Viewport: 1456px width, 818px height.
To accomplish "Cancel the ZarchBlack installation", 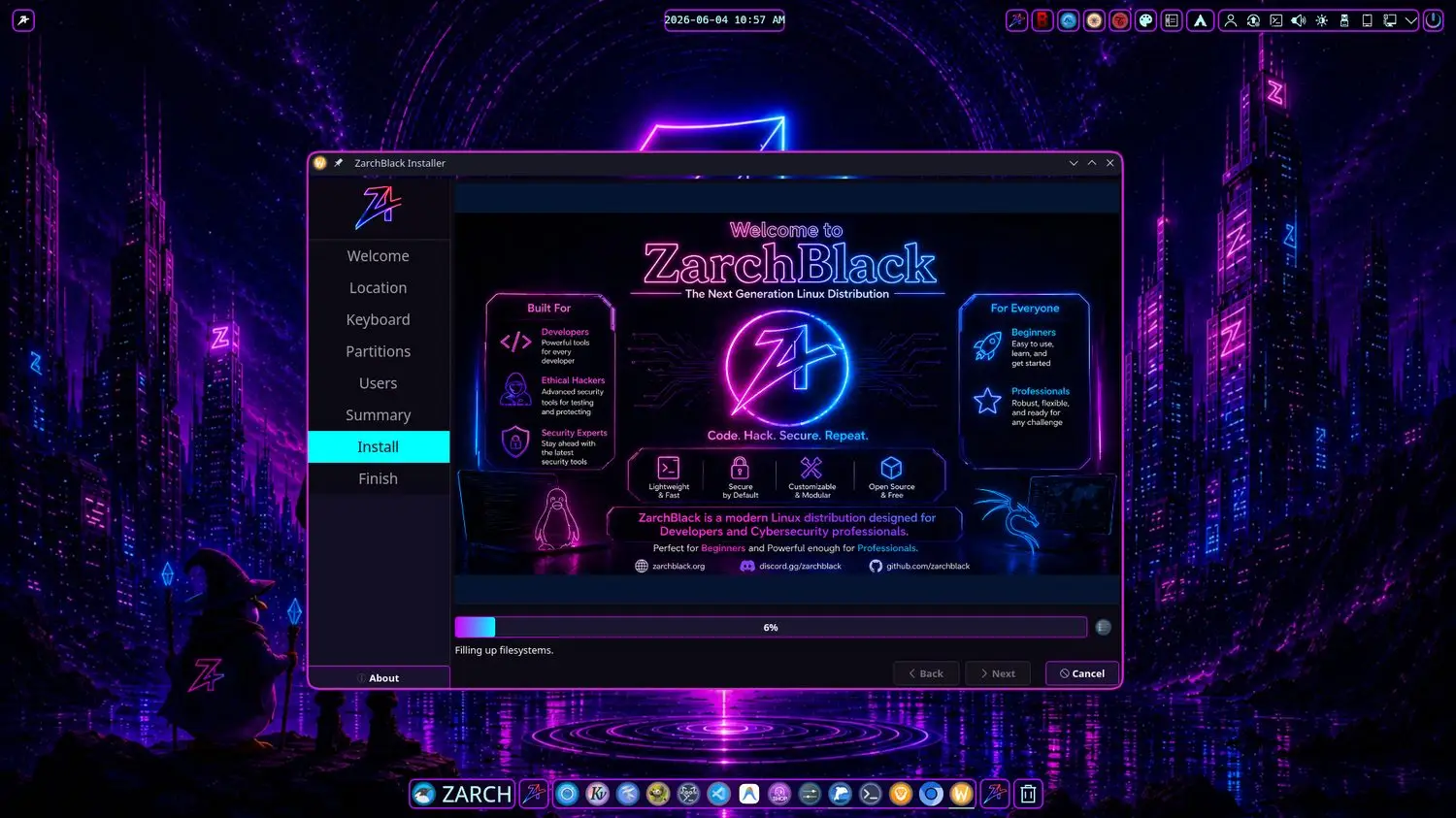I will pyautogui.click(x=1081, y=673).
